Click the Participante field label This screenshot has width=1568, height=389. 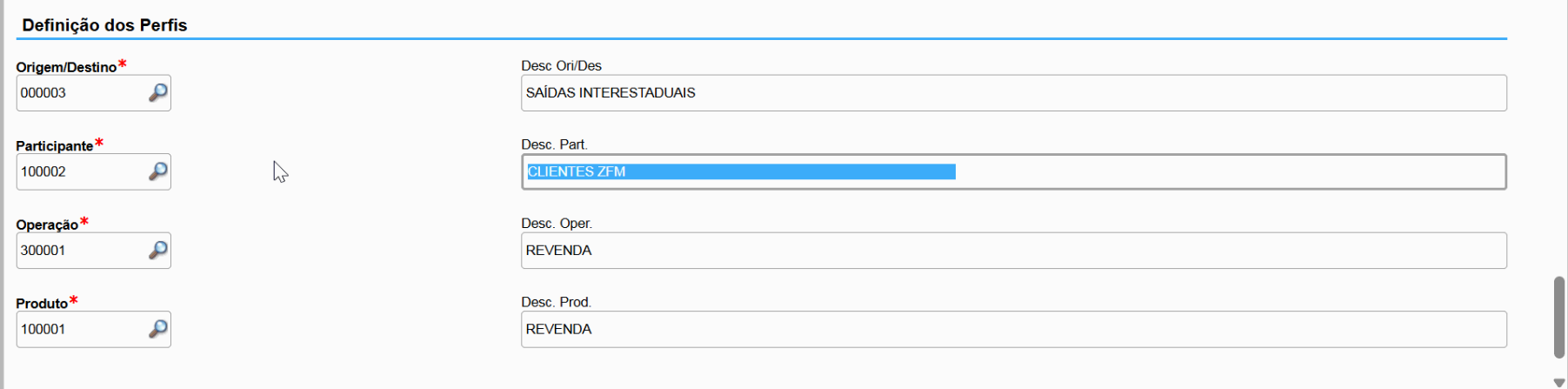click(x=54, y=145)
